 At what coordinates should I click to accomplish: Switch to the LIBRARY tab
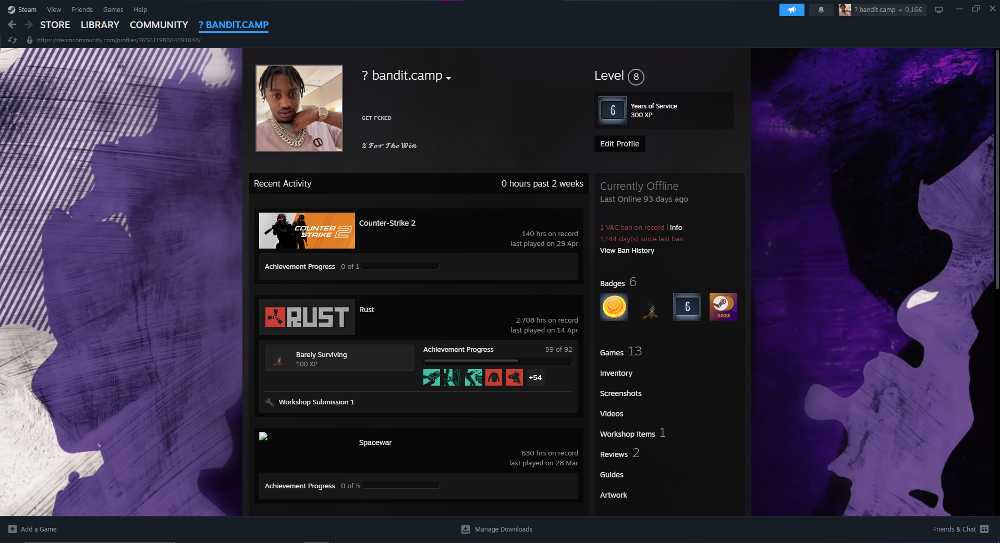99,24
